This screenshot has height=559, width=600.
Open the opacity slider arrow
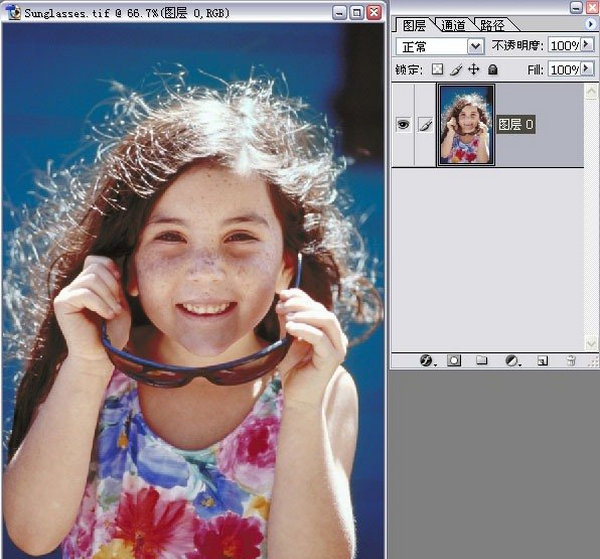pos(586,45)
